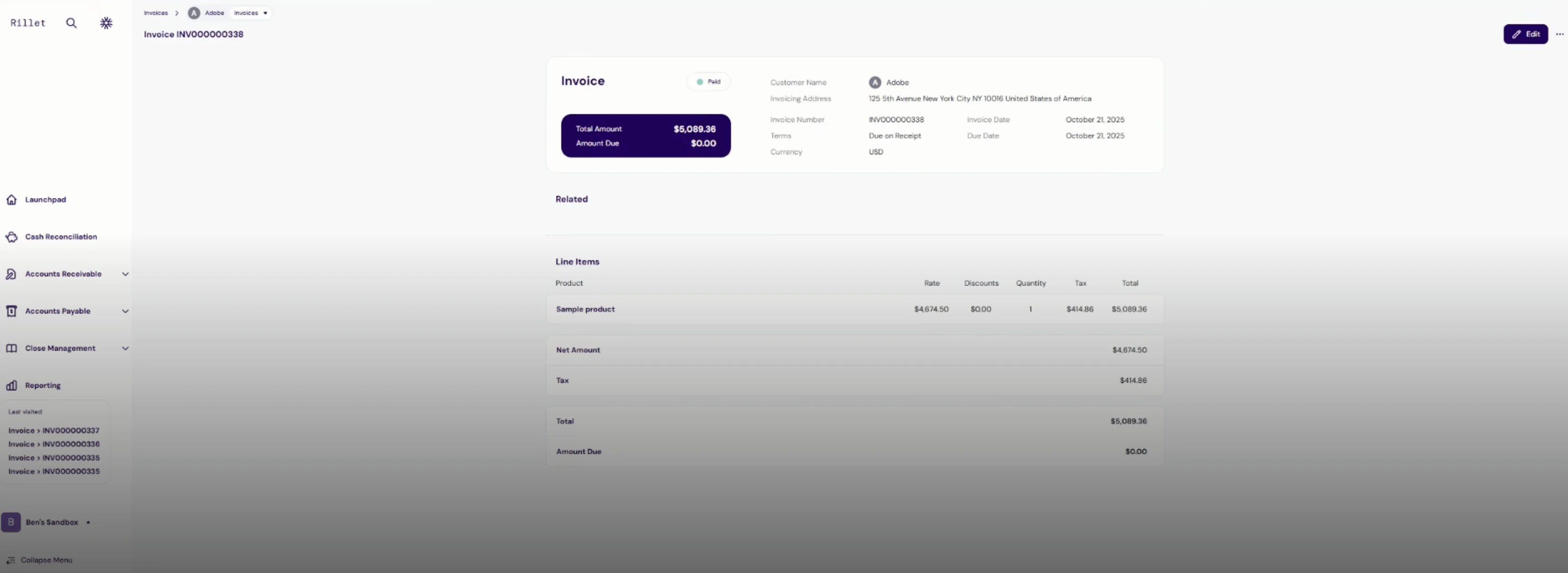Image resolution: width=1568 pixels, height=573 pixels.
Task: Click the Related section heading
Action: (x=571, y=199)
